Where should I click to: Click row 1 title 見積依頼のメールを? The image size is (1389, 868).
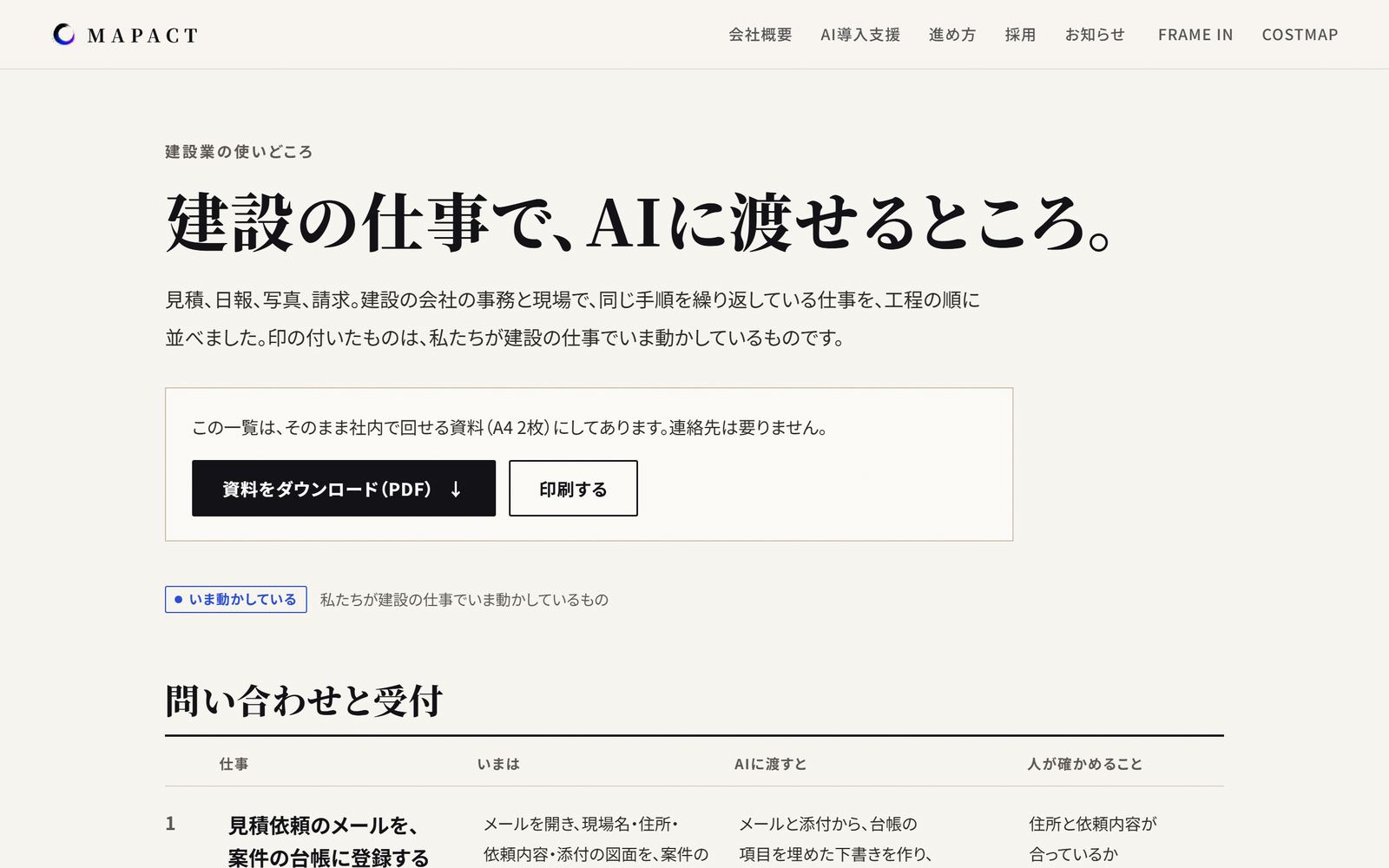[x=323, y=825]
